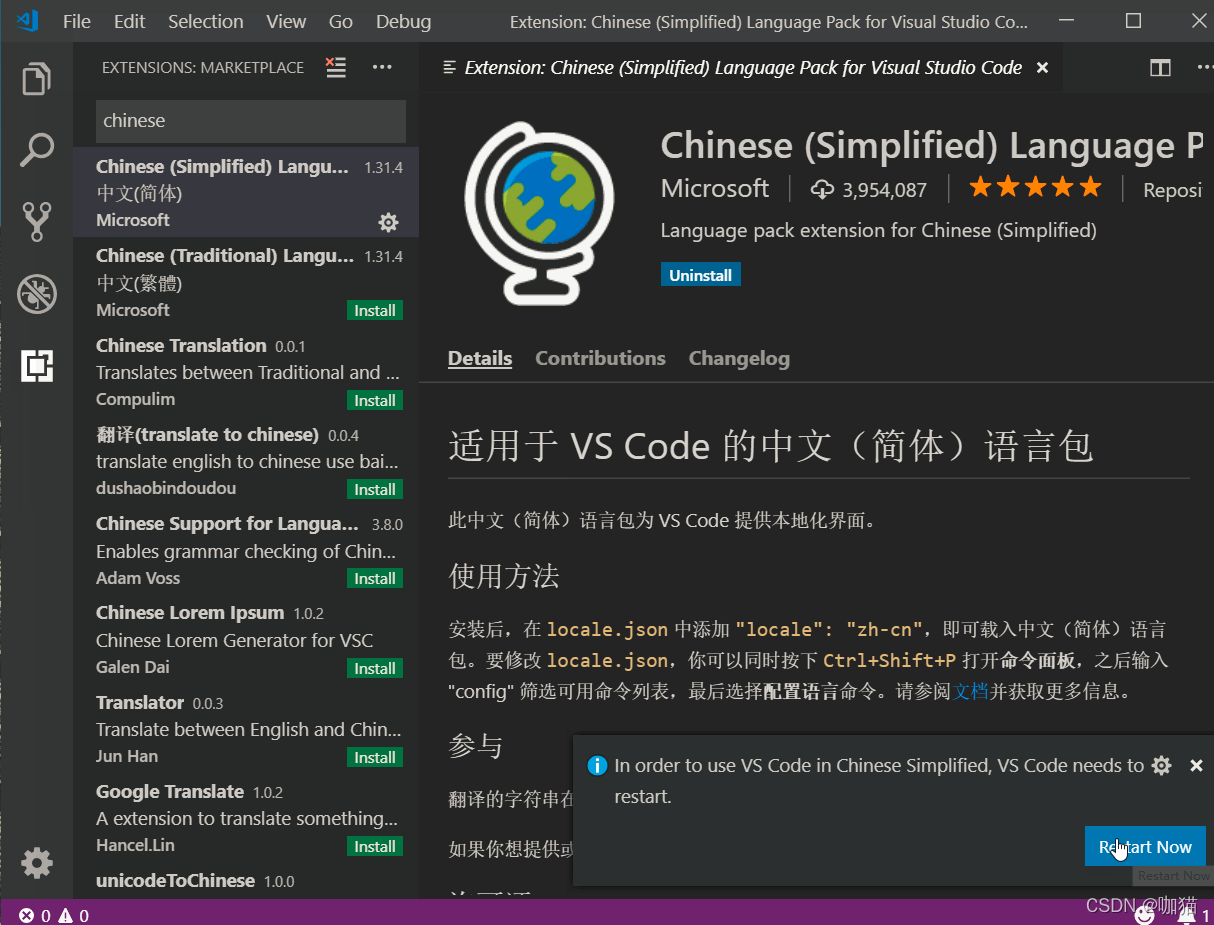The width and height of the screenshot is (1214, 925).
Task: Click the errors count in status bar
Action: (x=35, y=915)
